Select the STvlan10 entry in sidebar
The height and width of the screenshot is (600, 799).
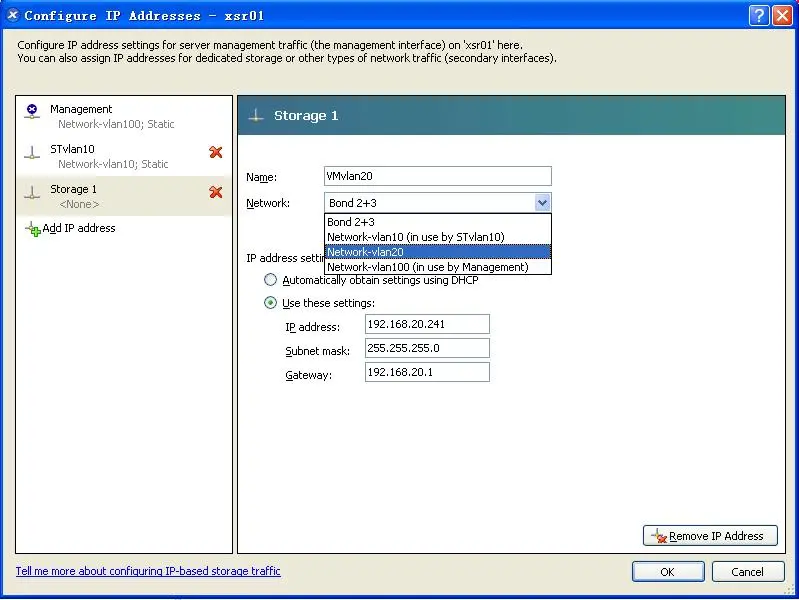click(124, 156)
